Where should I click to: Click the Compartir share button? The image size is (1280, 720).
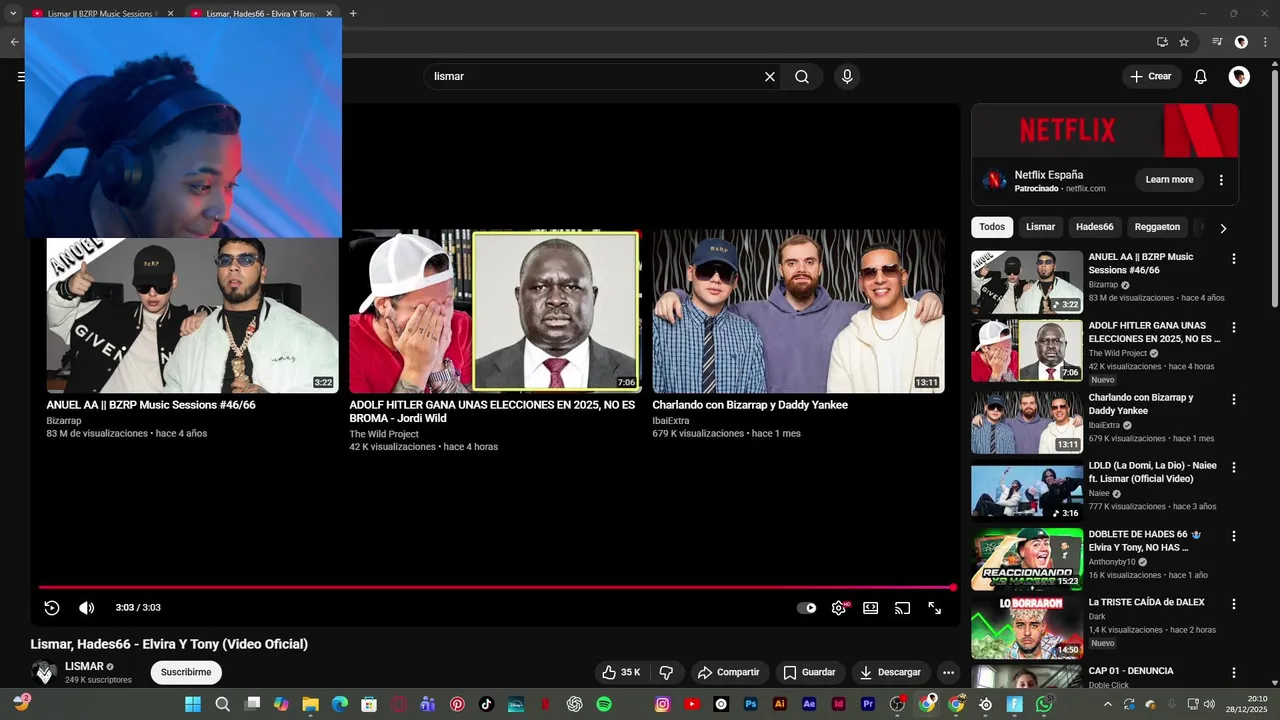click(x=729, y=672)
